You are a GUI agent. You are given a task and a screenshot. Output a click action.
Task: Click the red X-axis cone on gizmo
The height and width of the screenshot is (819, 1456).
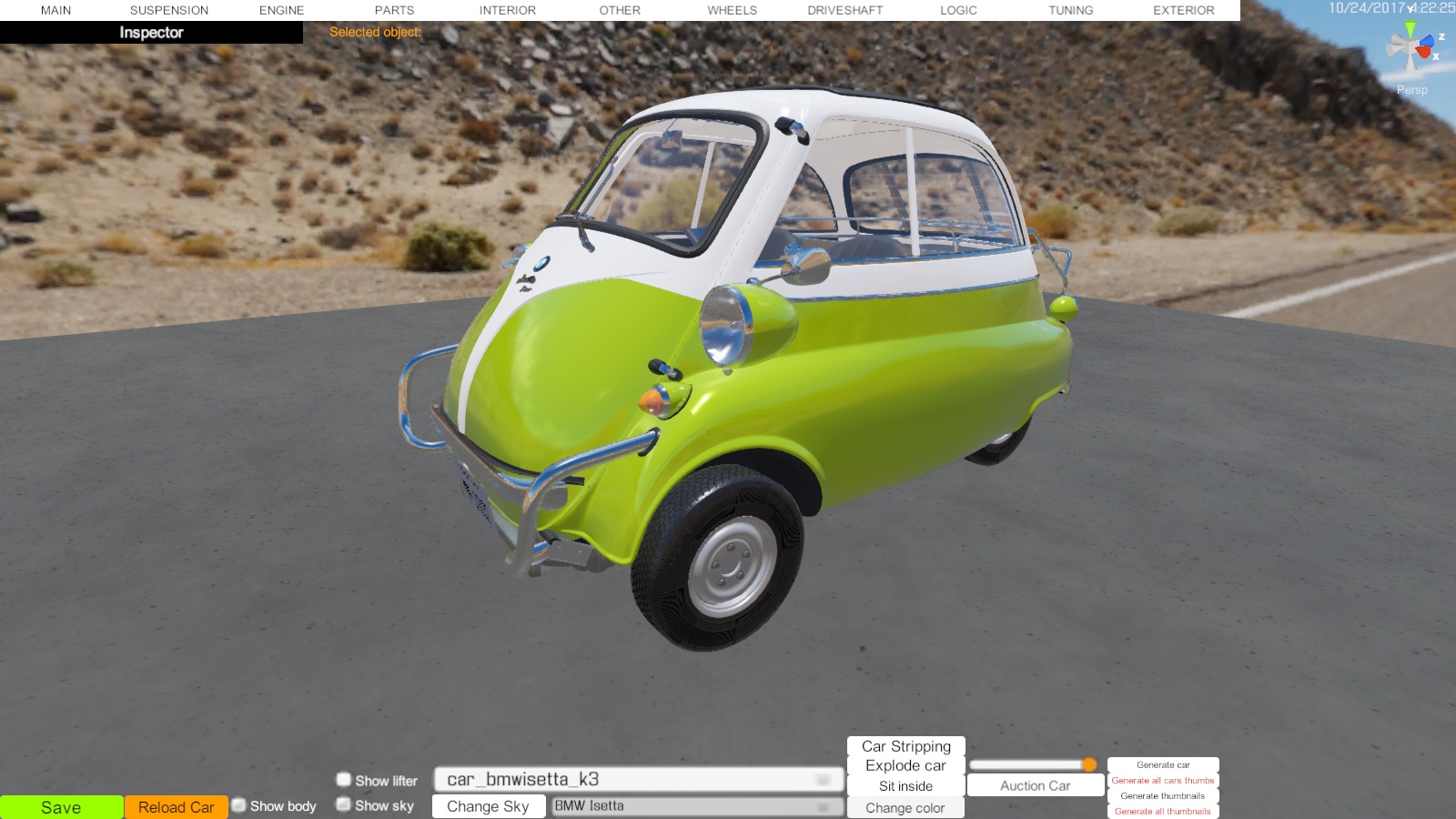coord(1424,53)
